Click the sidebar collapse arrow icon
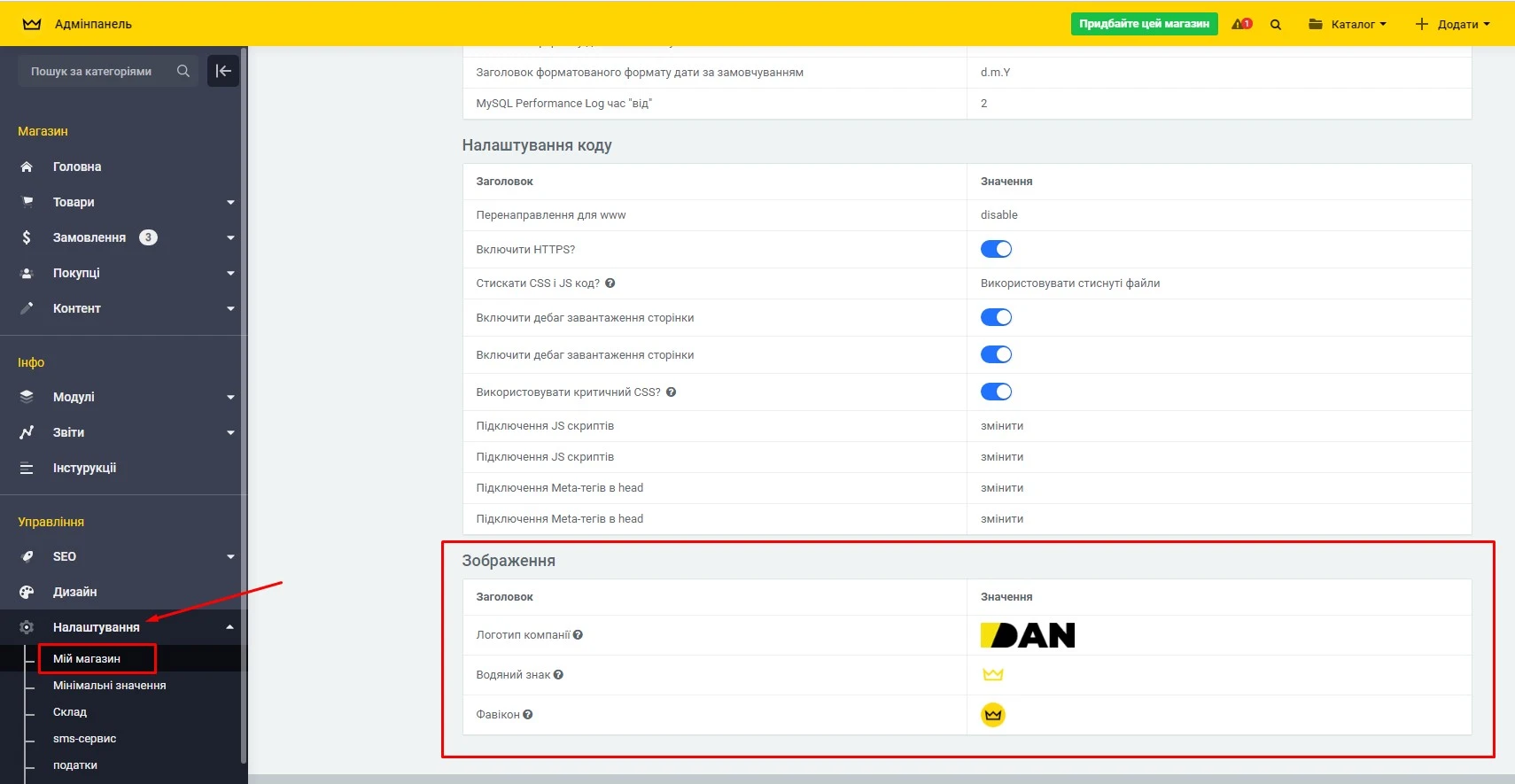 [x=223, y=71]
